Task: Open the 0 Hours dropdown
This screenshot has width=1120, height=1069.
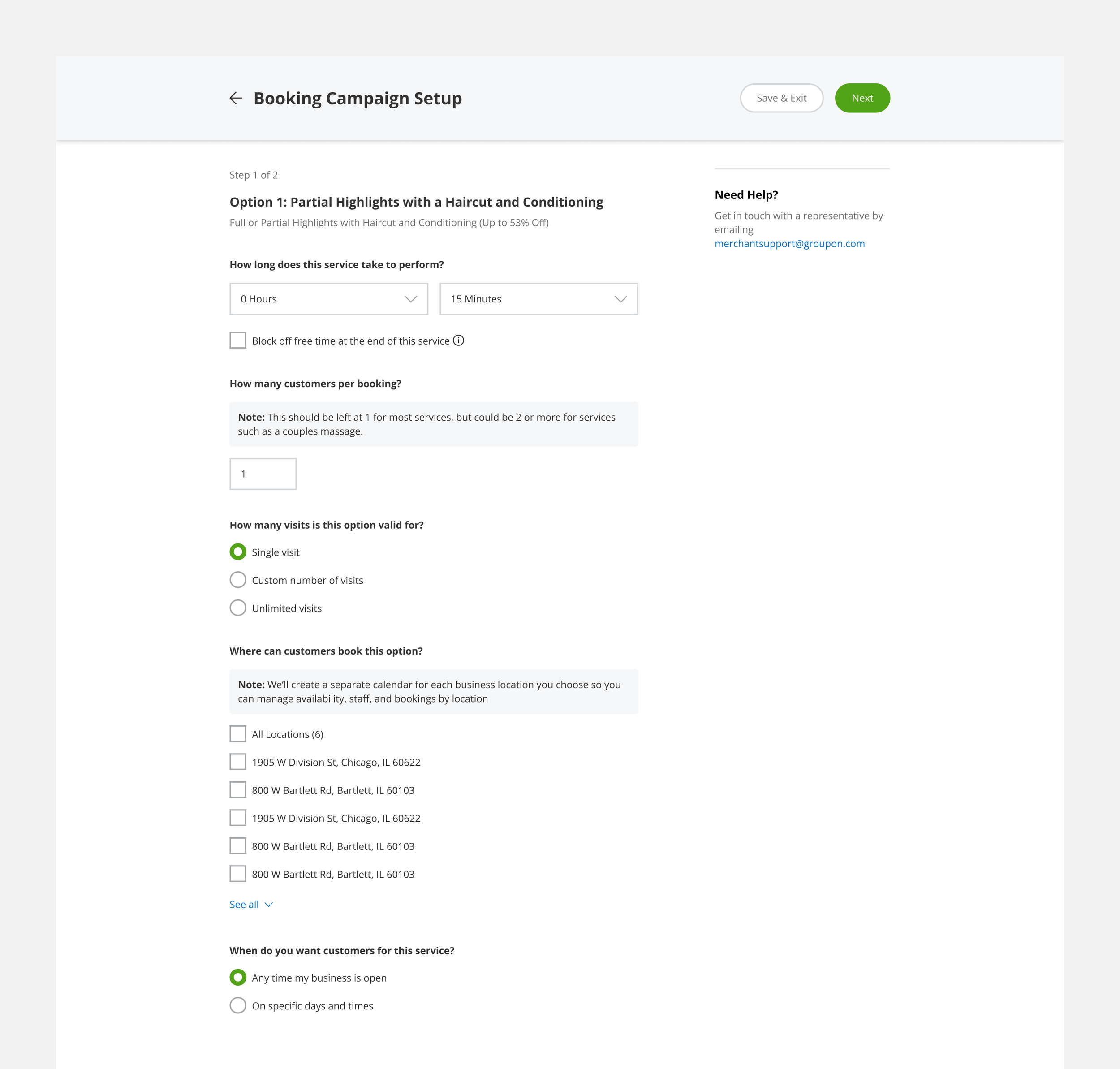Action: point(328,298)
